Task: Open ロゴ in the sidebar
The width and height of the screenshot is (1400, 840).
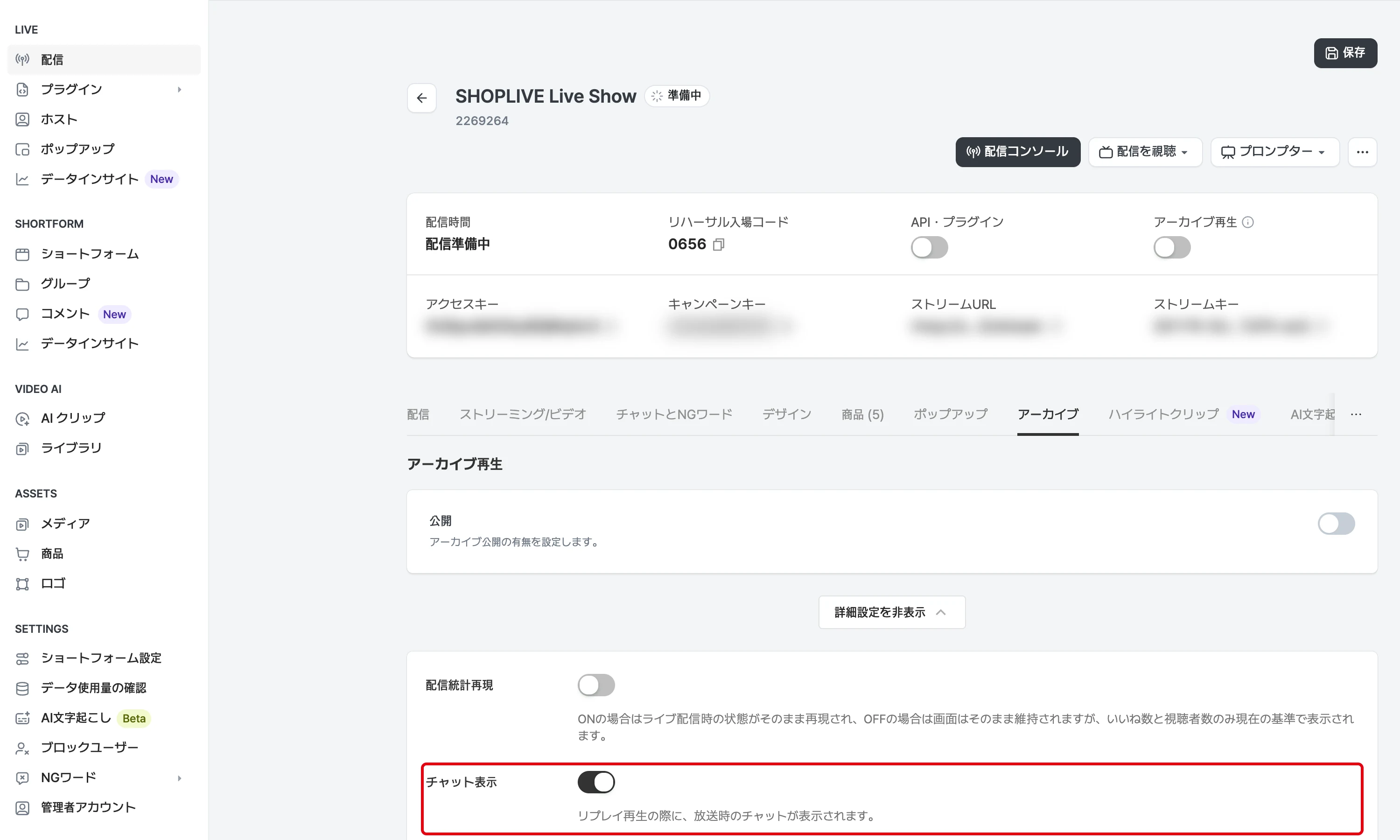Action: 104,584
